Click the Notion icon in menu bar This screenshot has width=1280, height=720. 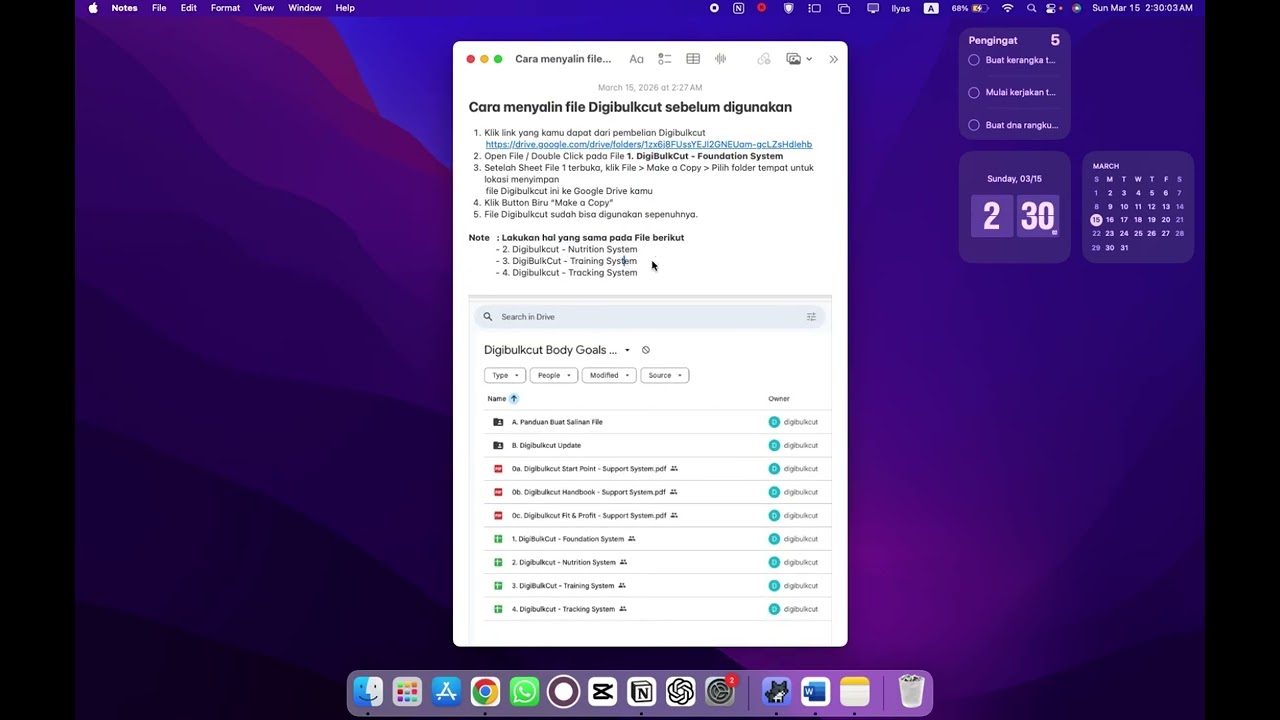pyautogui.click(x=738, y=8)
